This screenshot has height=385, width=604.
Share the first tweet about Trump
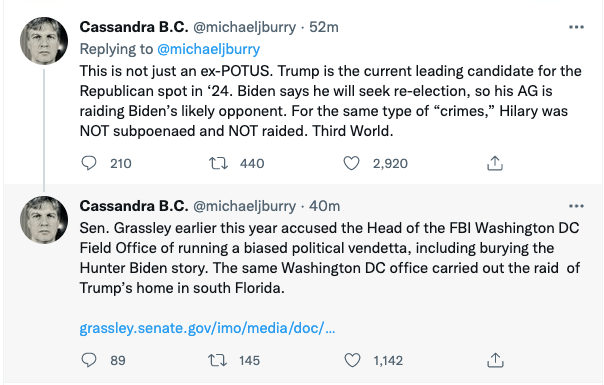(x=495, y=163)
